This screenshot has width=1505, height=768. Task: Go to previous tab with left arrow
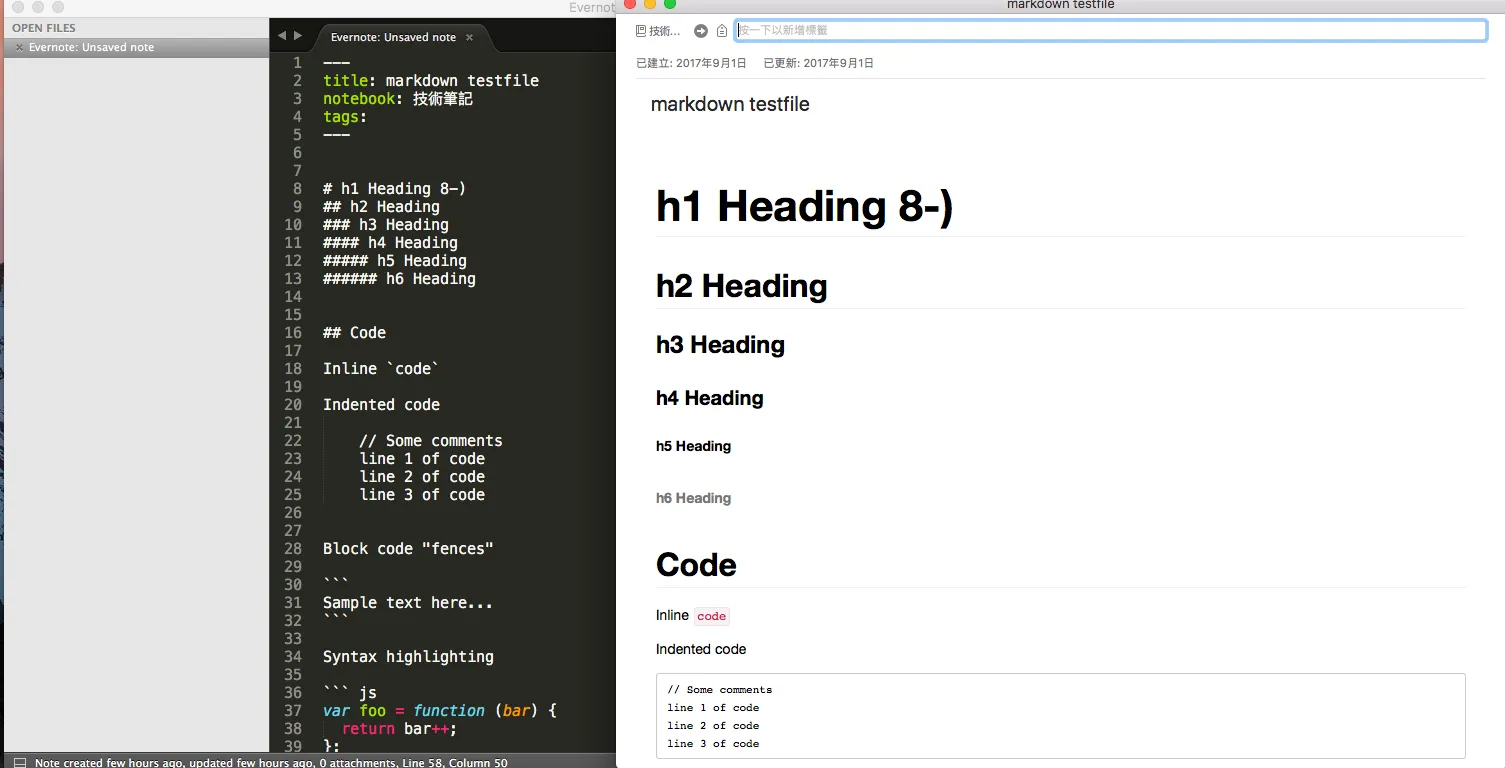(282, 36)
